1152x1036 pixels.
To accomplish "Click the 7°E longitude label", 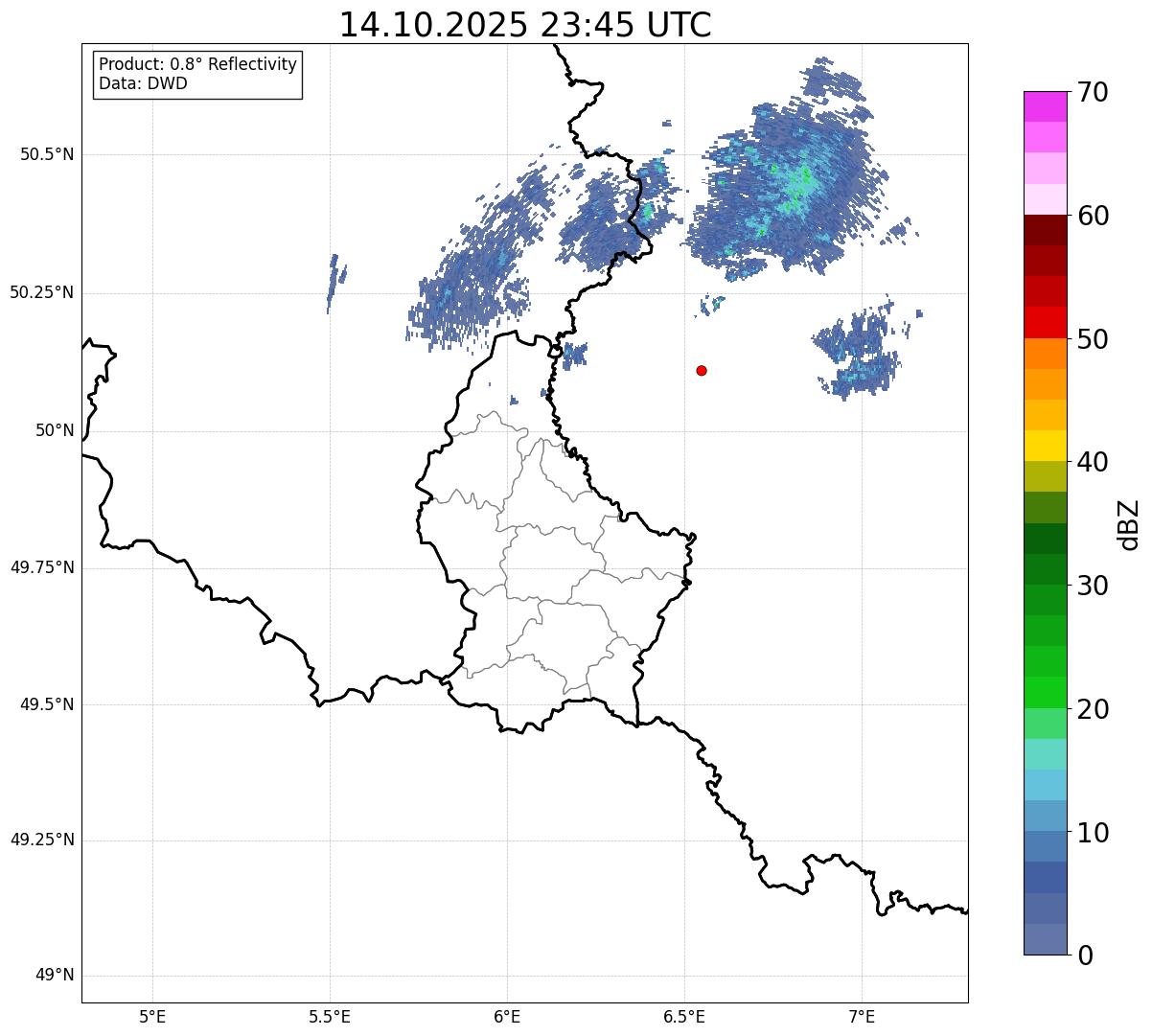I will point(862,1016).
